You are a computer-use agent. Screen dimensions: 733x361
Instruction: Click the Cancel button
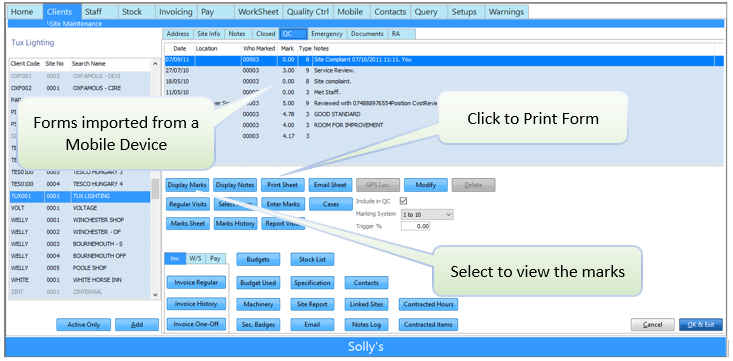tap(653, 325)
